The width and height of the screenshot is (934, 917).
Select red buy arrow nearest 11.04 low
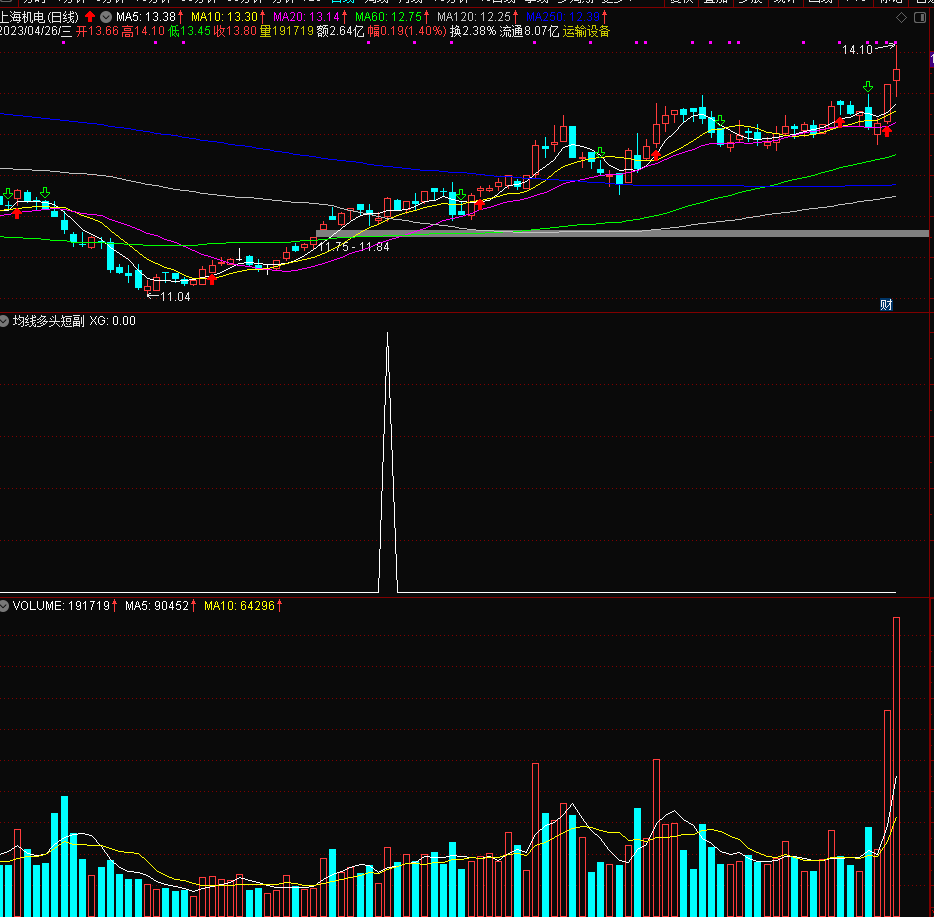pos(212,279)
